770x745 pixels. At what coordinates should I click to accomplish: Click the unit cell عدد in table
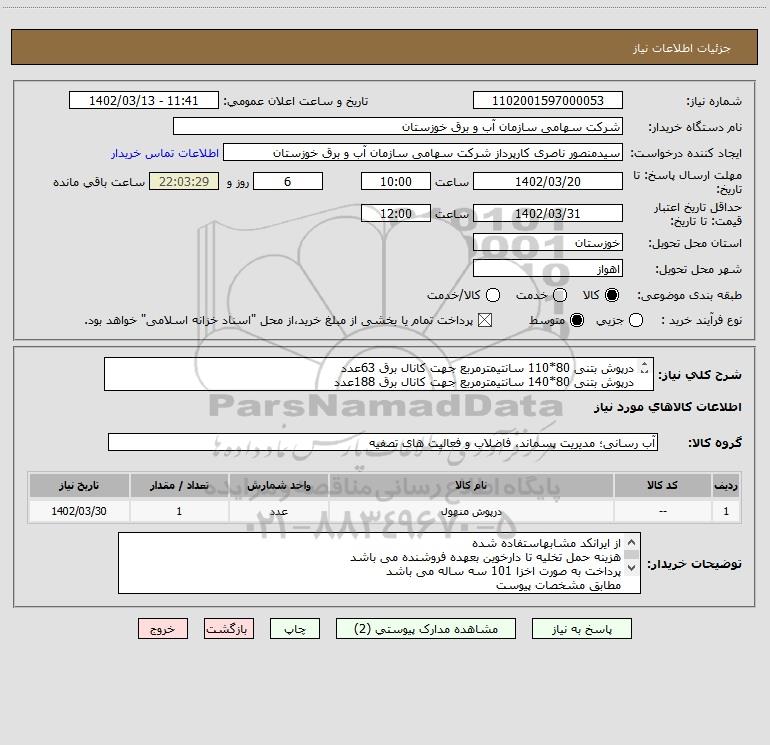[278, 511]
